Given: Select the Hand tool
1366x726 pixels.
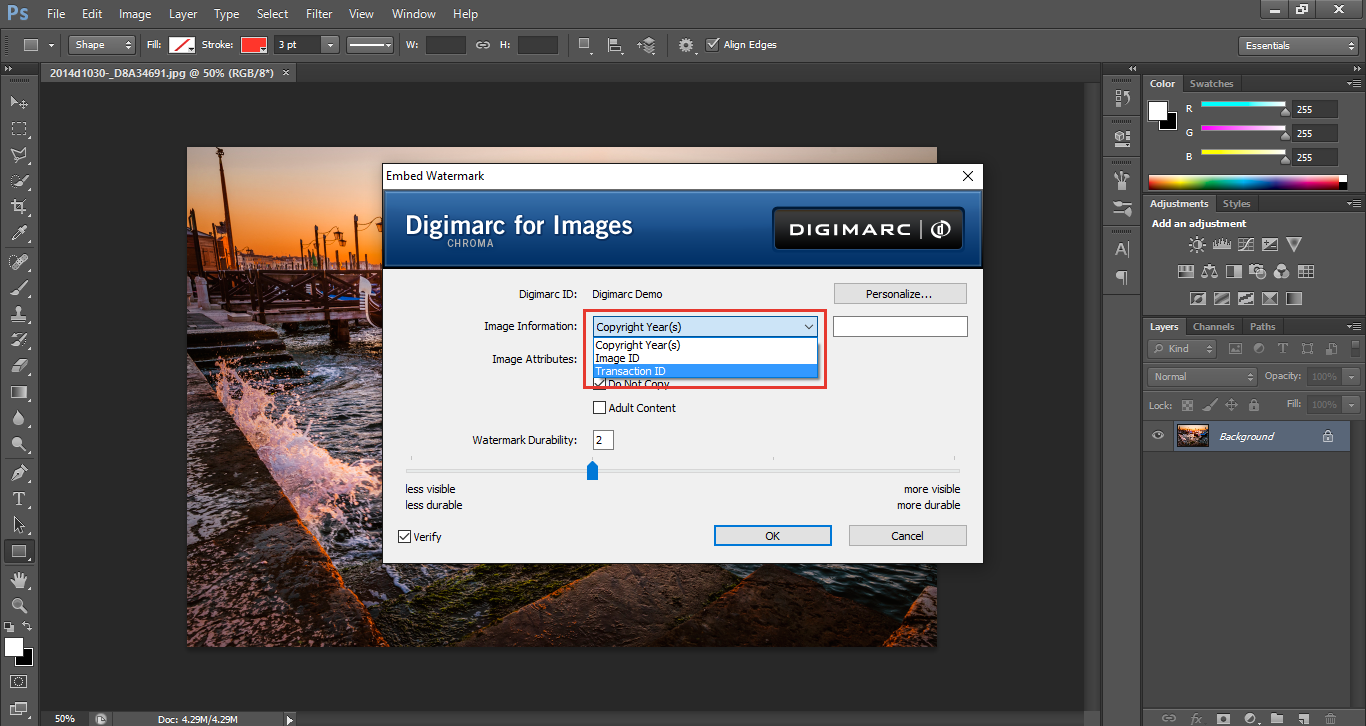Looking at the screenshot, I should [19, 579].
